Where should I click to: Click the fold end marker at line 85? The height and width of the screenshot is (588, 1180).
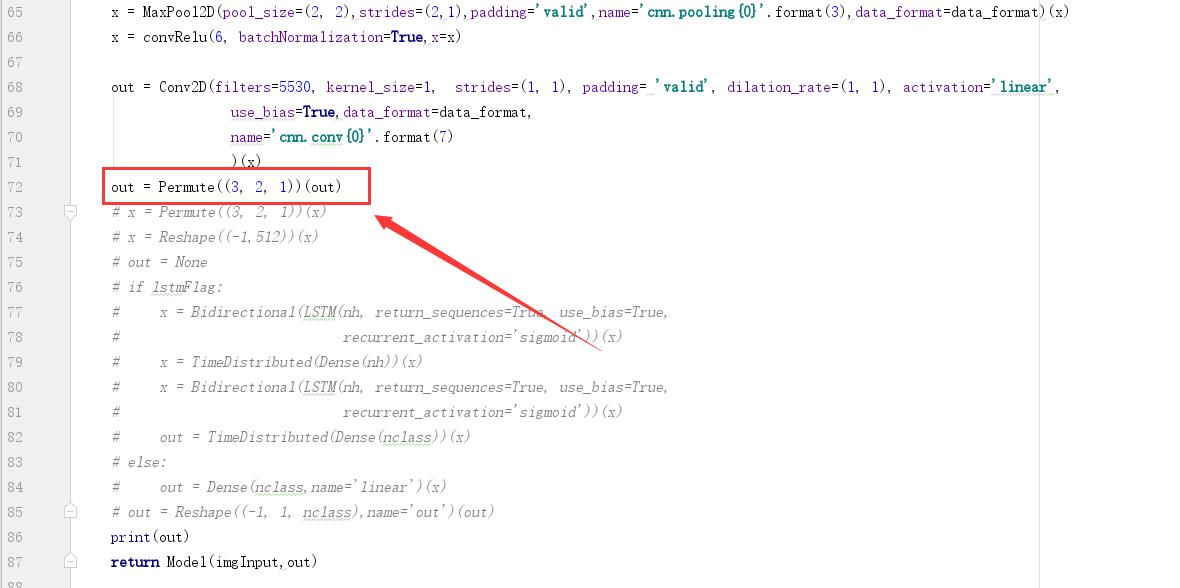pos(71,512)
